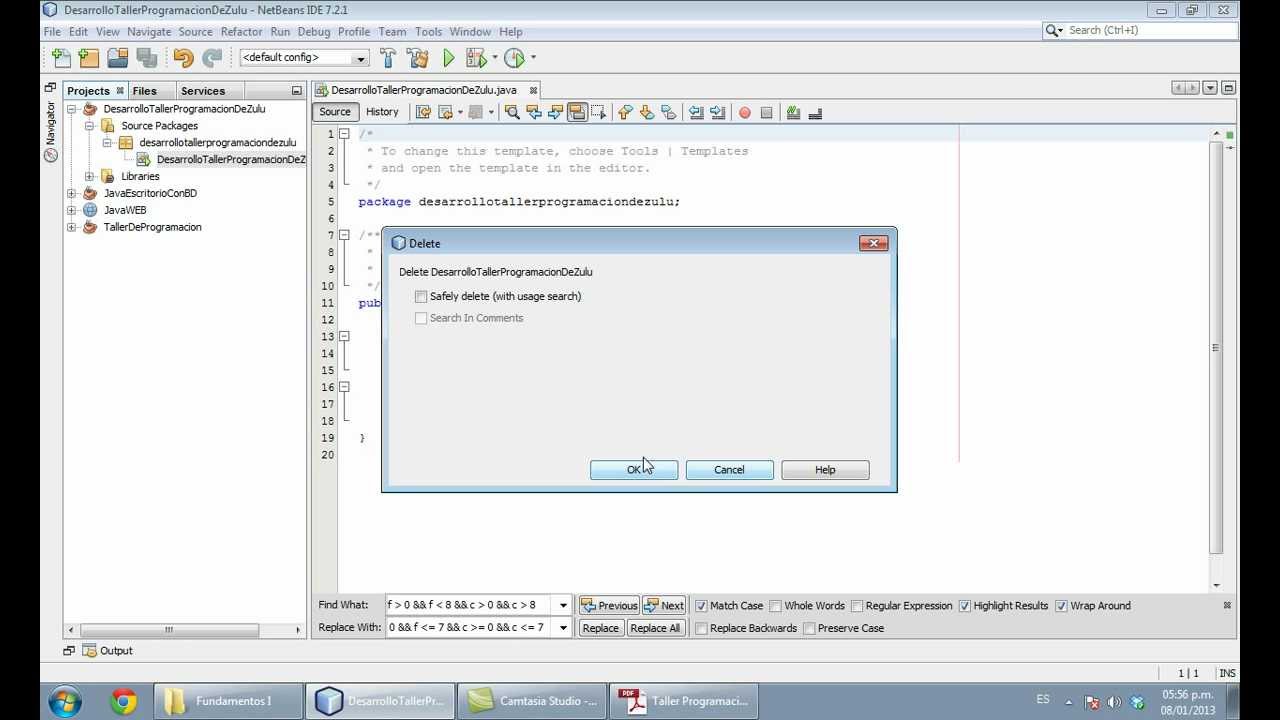The image size is (1280, 720).
Task: Click the Previous find button
Action: click(609, 606)
